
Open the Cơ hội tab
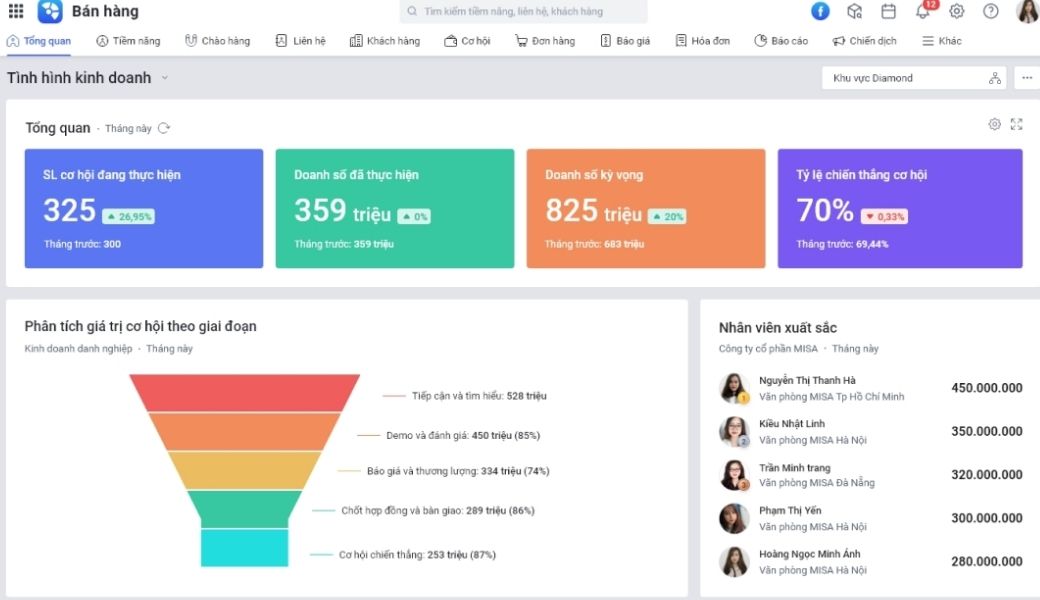[467, 41]
